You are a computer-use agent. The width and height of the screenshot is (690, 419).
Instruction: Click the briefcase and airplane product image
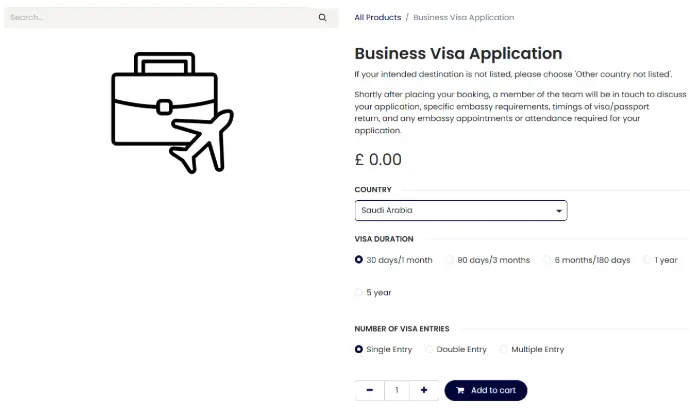(x=172, y=112)
